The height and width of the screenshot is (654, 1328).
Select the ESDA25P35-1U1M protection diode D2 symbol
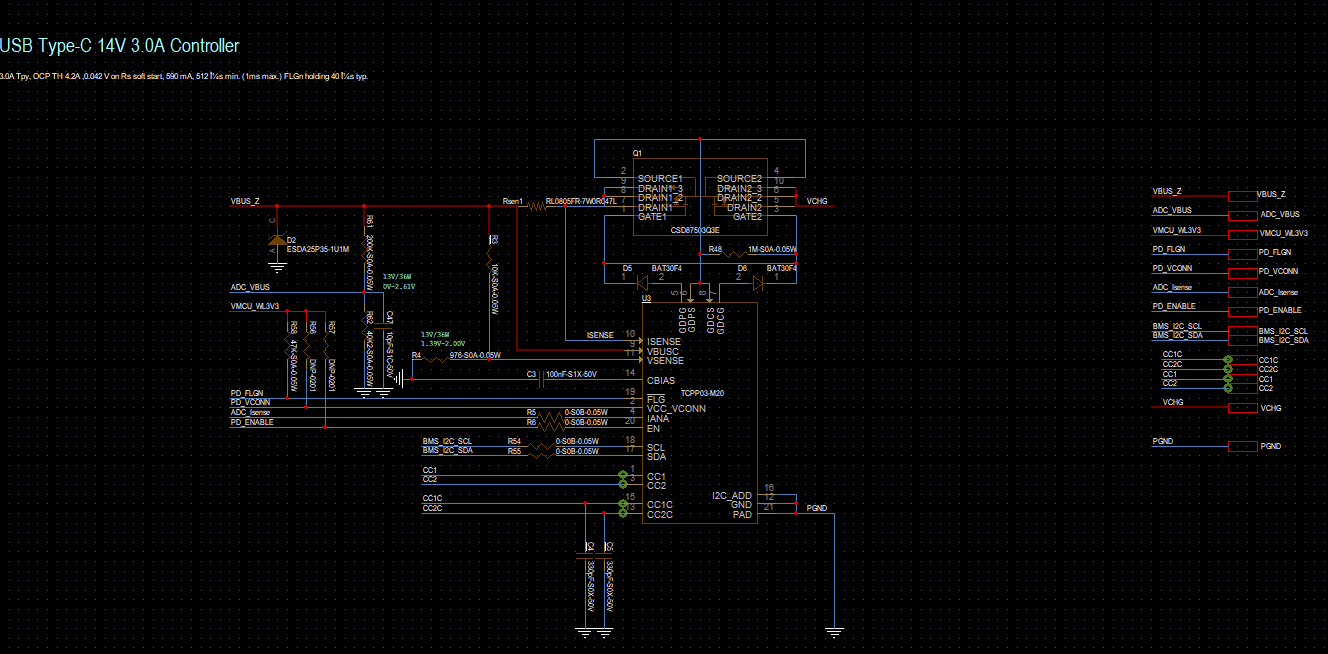point(277,241)
